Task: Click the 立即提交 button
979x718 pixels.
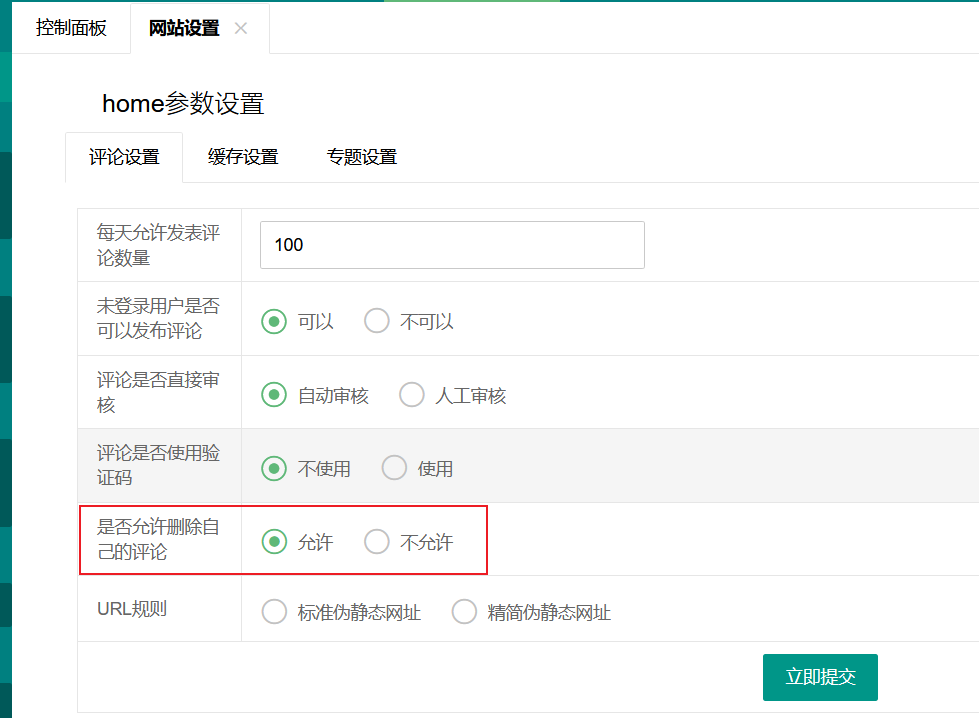Action: pos(820,677)
